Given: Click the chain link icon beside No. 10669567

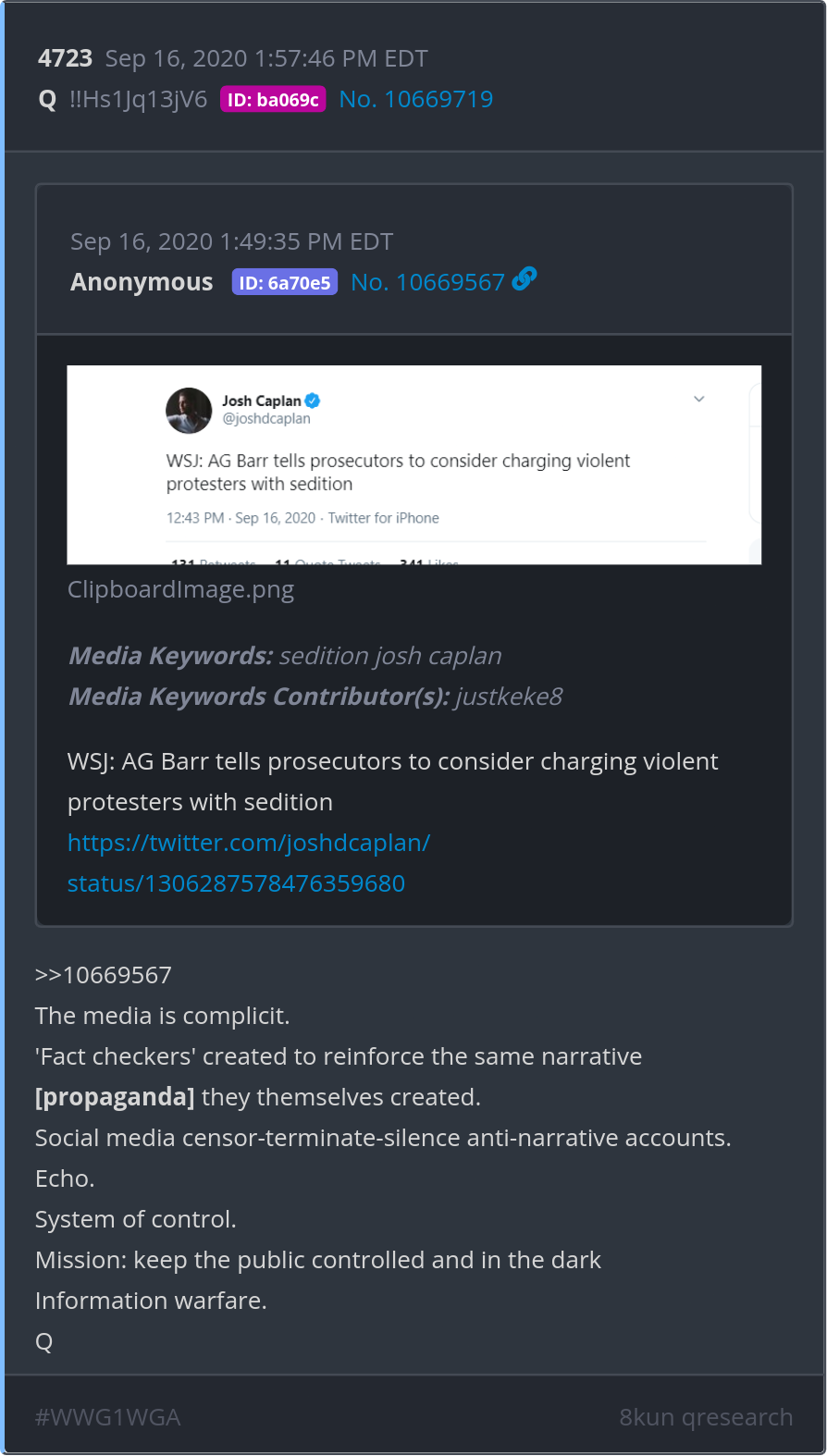Looking at the screenshot, I should pyautogui.click(x=525, y=278).
